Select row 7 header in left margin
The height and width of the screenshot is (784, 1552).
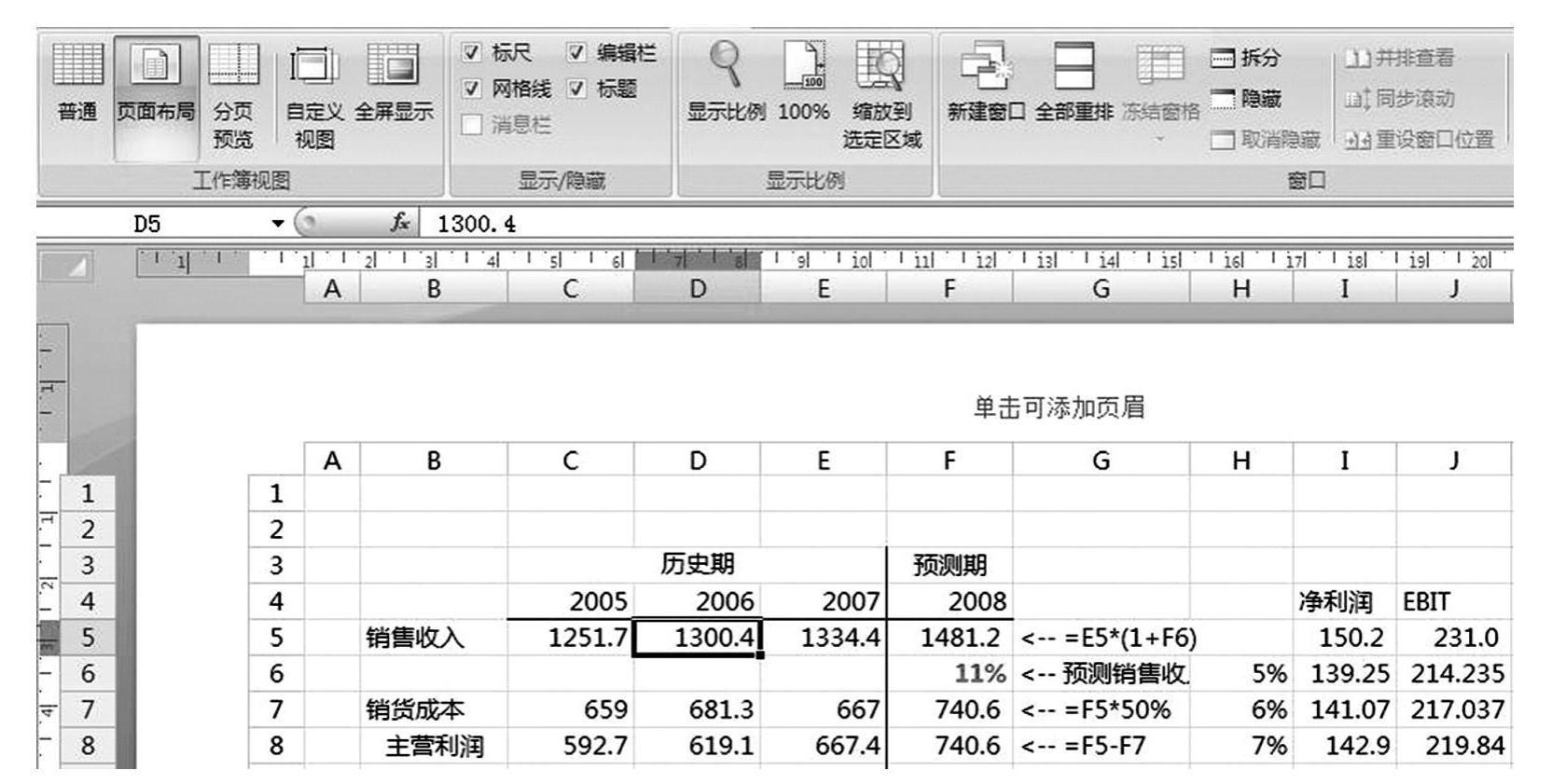[x=88, y=710]
